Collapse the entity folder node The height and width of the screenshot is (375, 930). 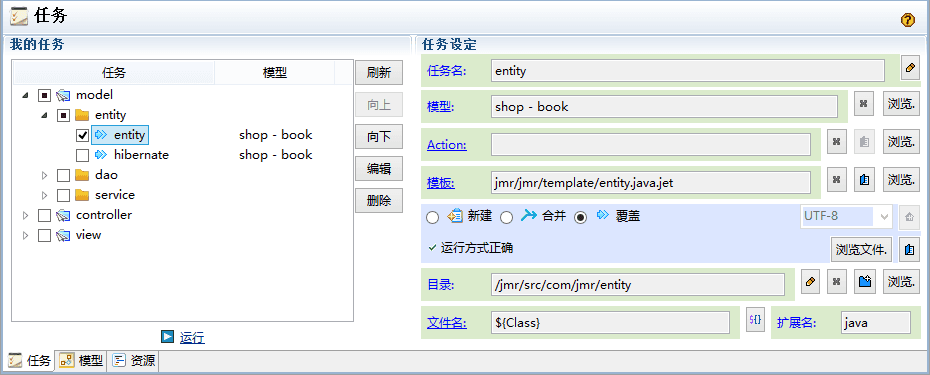pos(44,116)
